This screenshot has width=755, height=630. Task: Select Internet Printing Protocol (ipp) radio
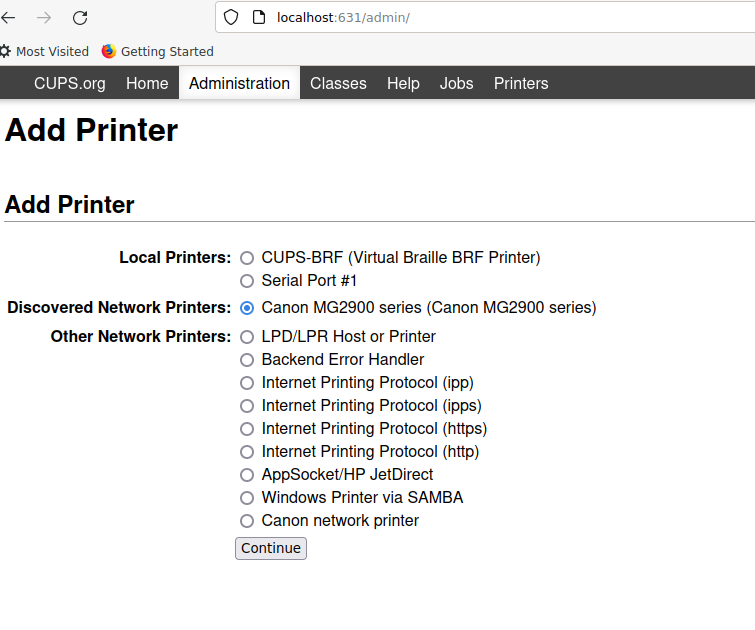[x=247, y=383]
